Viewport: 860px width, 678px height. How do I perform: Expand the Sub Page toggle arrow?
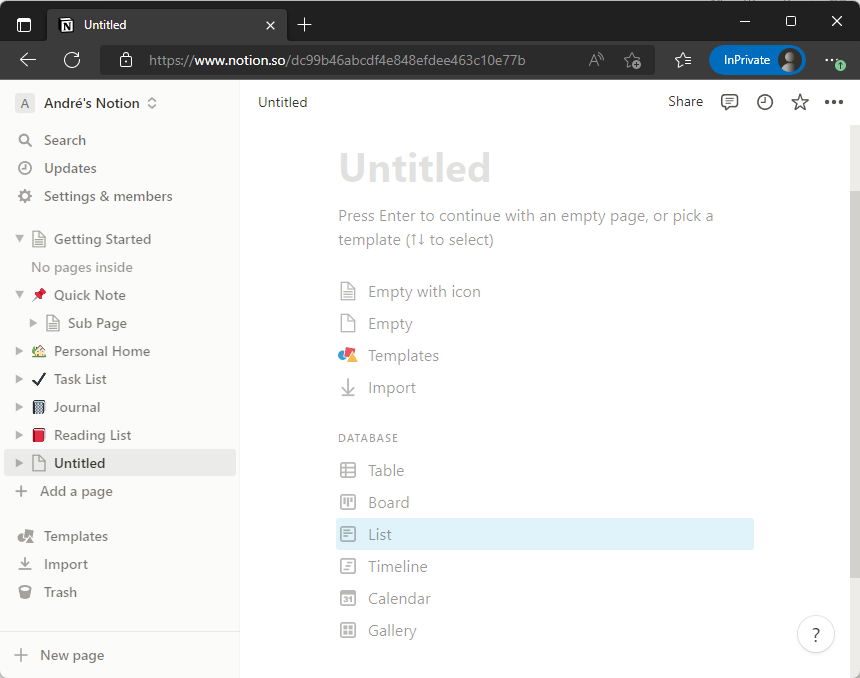pos(33,323)
